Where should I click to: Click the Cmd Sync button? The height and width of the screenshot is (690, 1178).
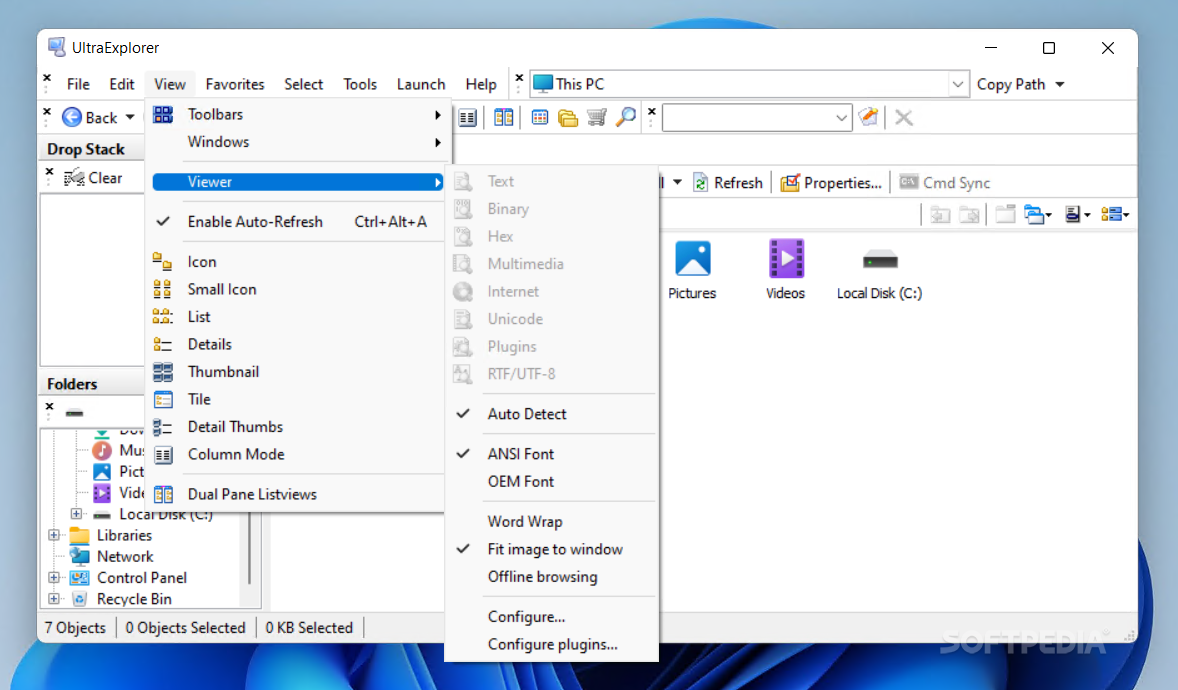[x=944, y=183]
